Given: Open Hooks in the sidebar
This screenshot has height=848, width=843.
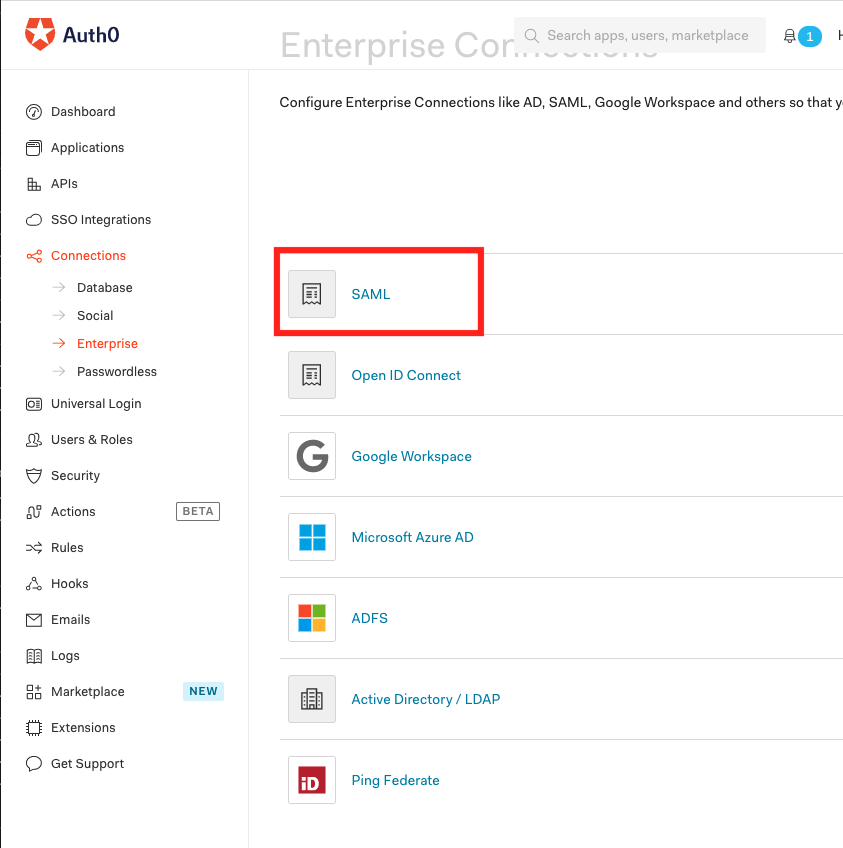Looking at the screenshot, I should (x=70, y=584).
